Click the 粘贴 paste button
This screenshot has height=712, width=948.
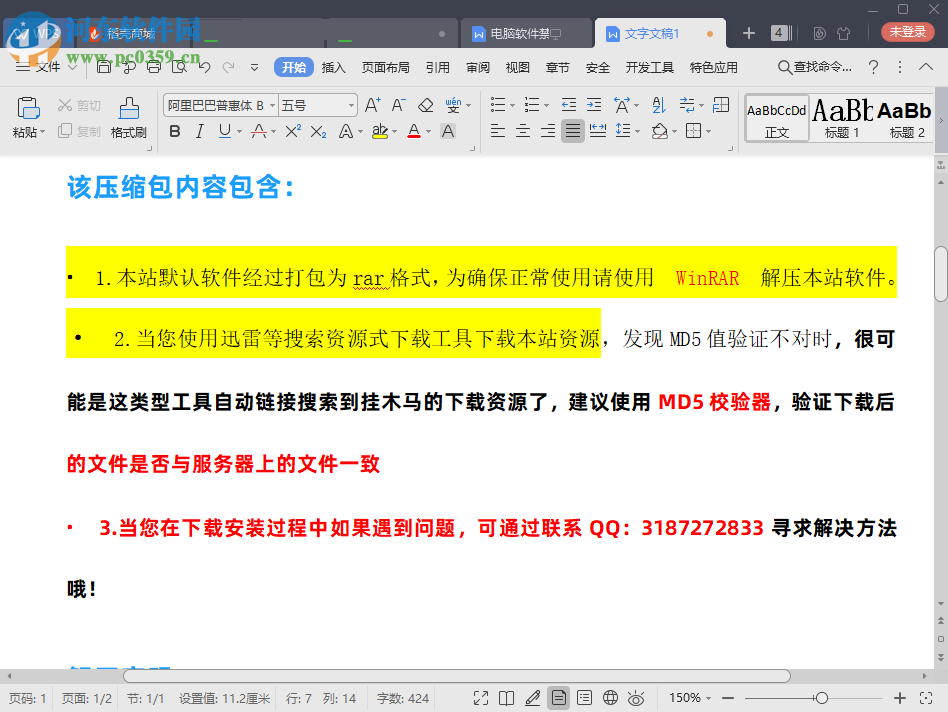(27, 113)
